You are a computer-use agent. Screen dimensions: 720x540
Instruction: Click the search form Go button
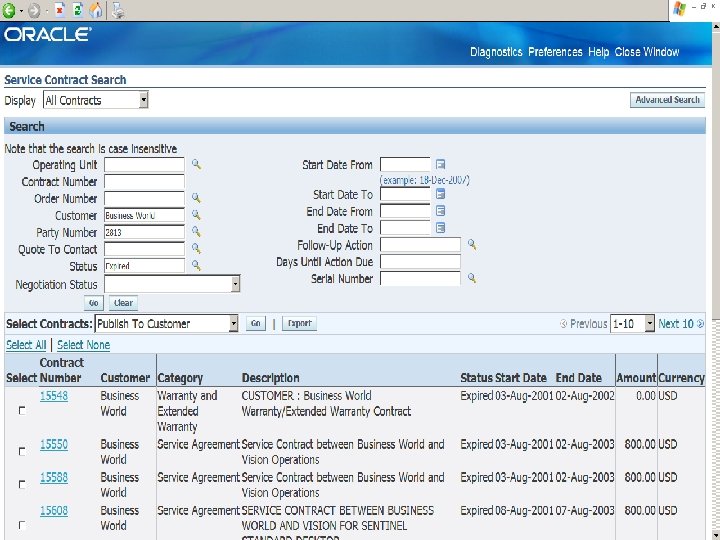[x=94, y=303]
